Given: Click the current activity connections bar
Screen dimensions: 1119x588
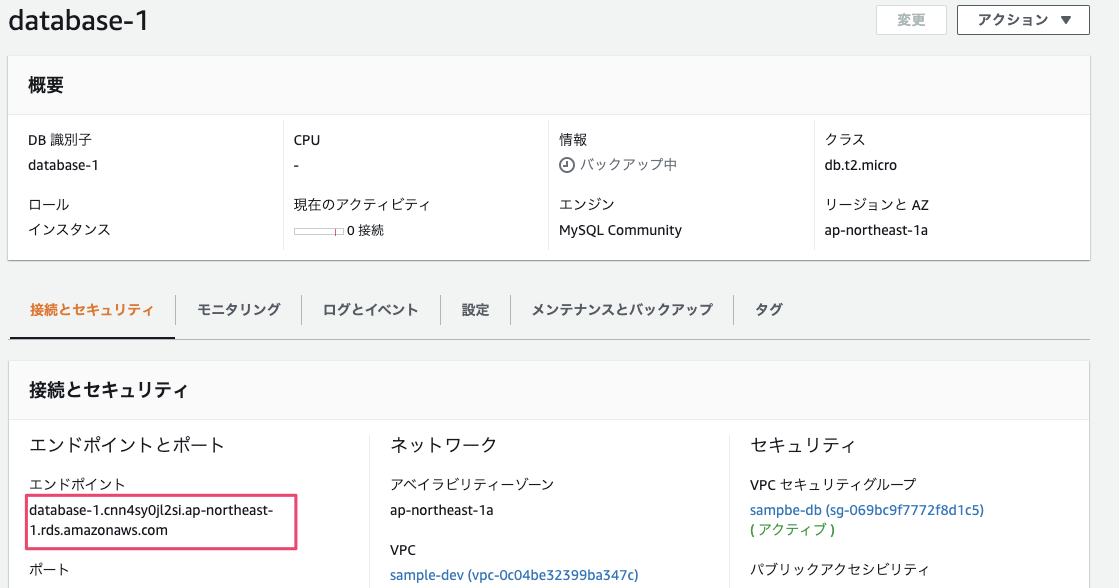Looking at the screenshot, I should (x=318, y=231).
